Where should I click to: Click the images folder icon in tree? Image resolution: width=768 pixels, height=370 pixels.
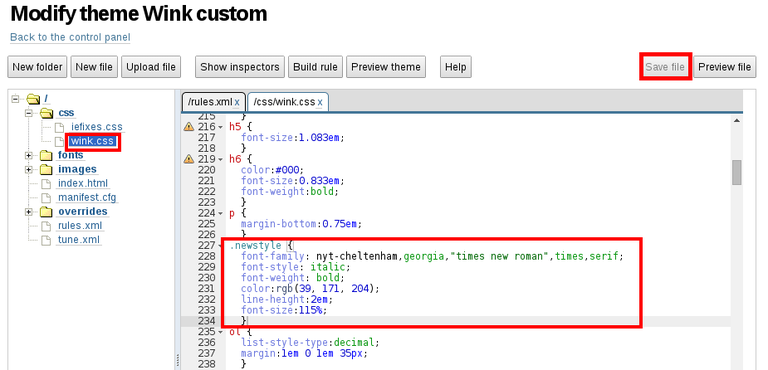click(x=46, y=170)
